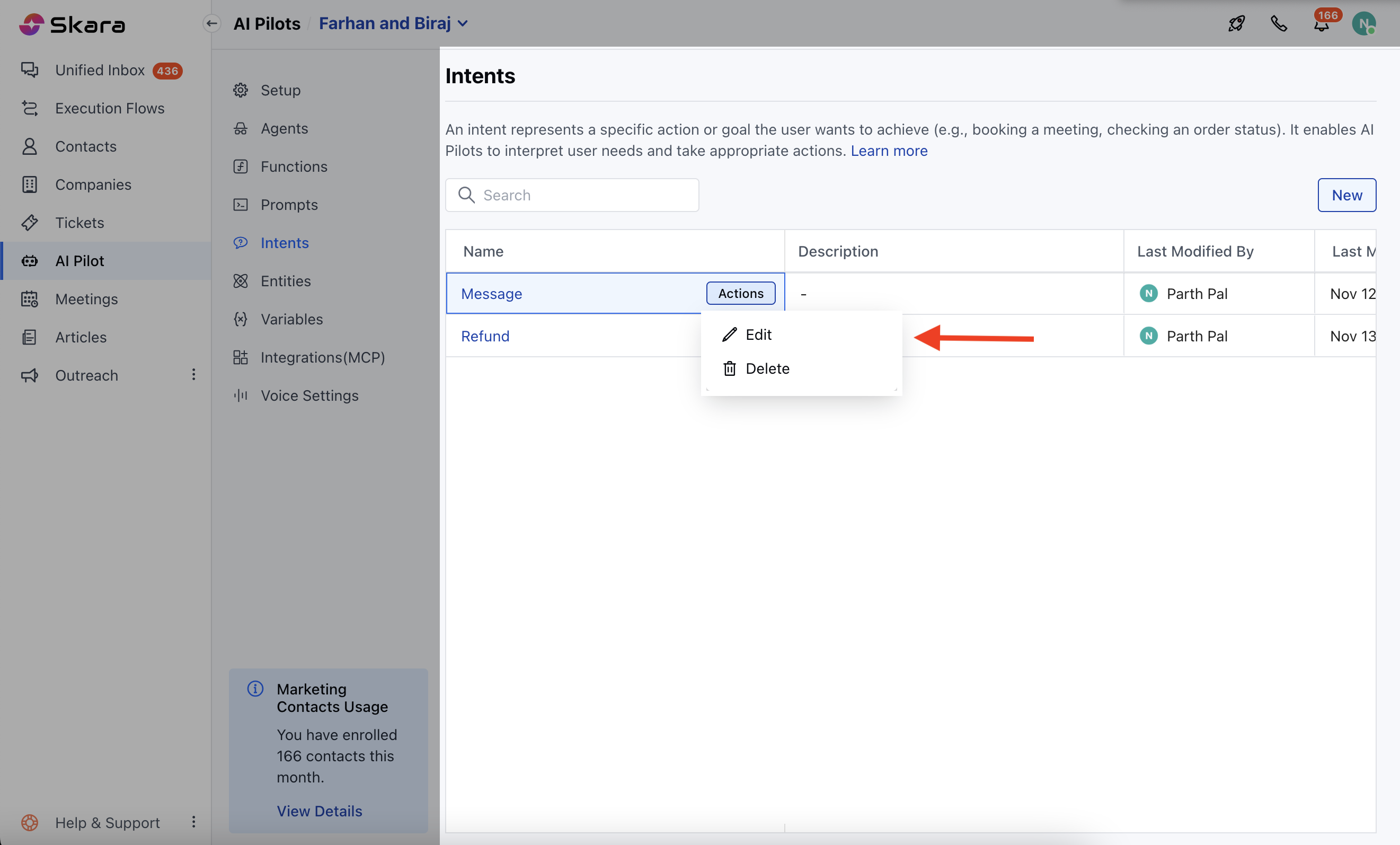This screenshot has width=1400, height=845.
Task: Go to Voice Settings
Action: [x=309, y=395]
